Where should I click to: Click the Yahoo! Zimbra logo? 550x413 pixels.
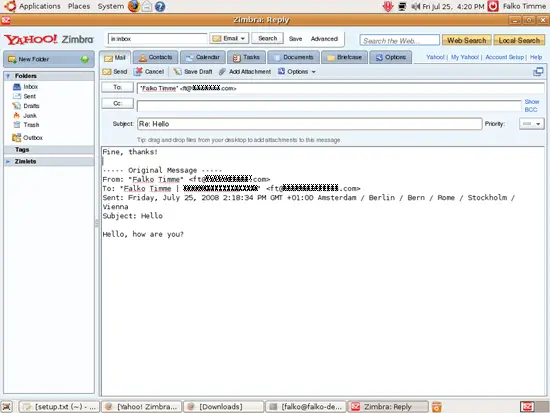pyautogui.click(x=49, y=39)
